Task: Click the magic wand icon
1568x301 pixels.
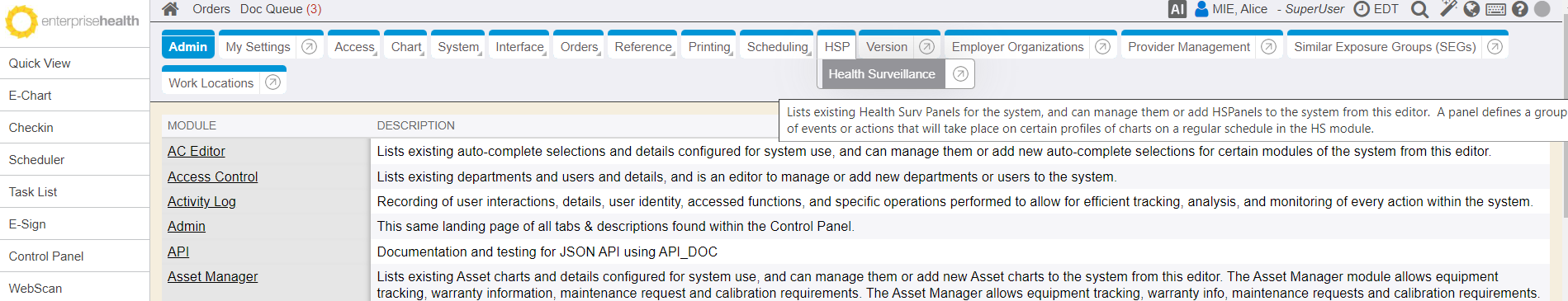Action: [1448, 9]
